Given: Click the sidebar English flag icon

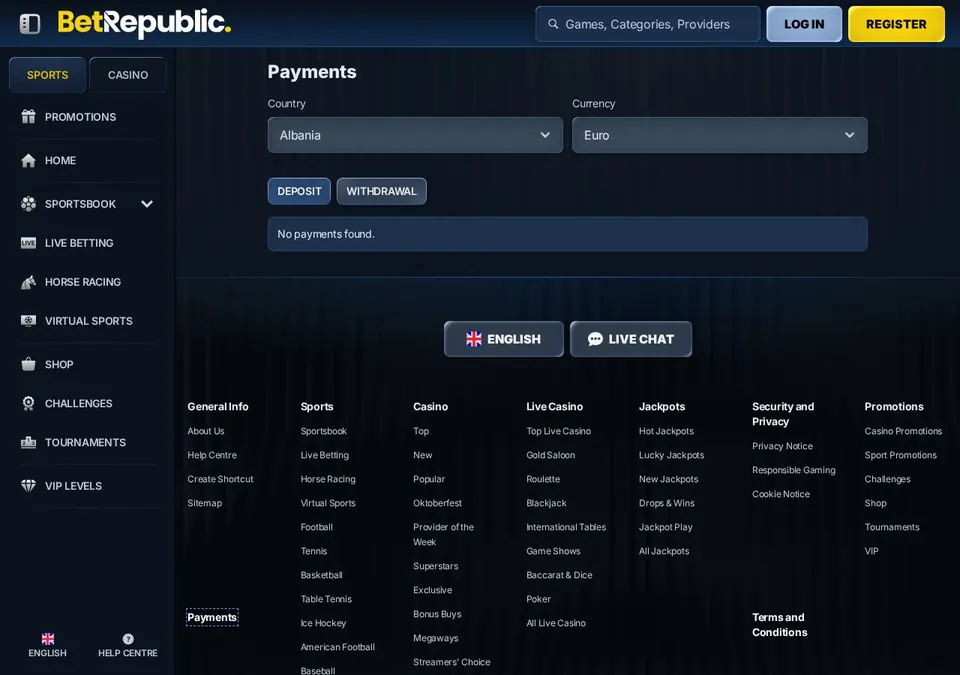Looking at the screenshot, I should click(x=48, y=639).
